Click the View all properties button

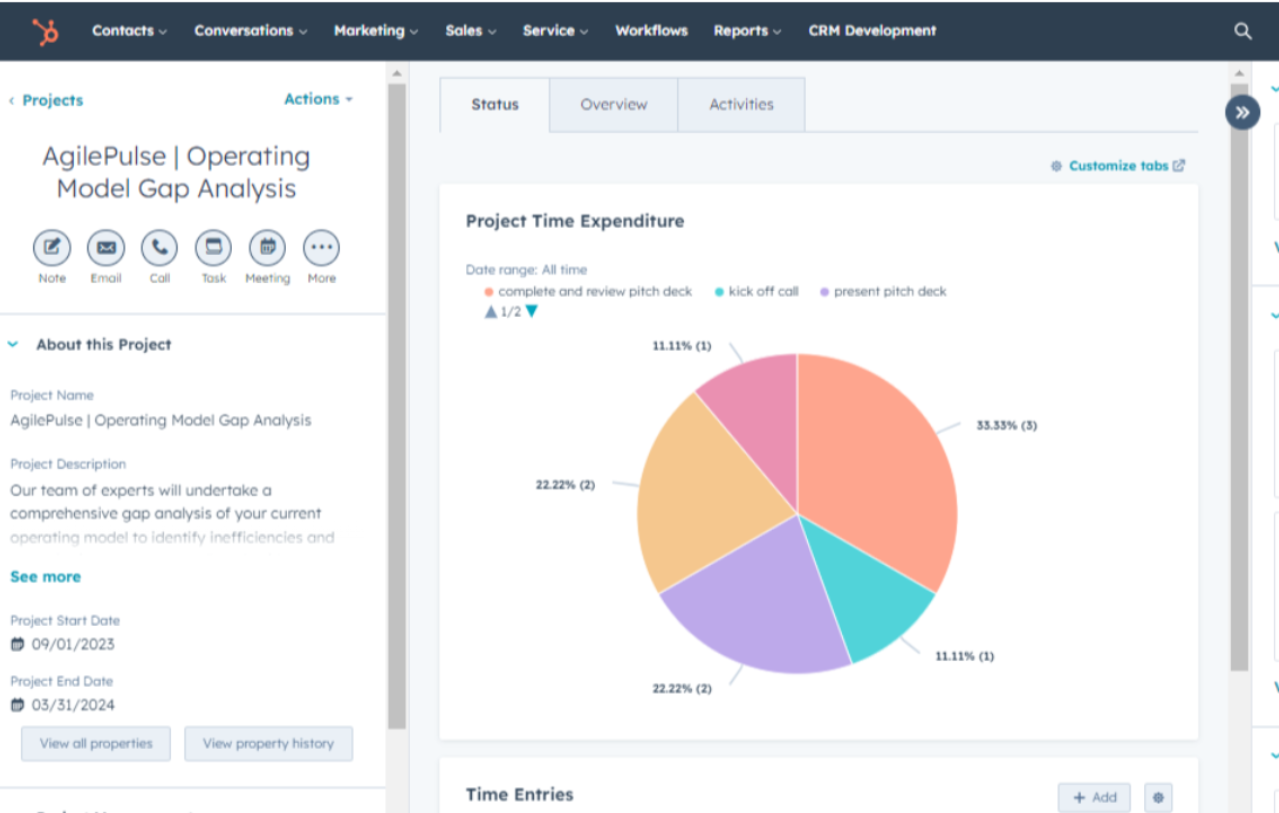pyautogui.click(x=96, y=743)
